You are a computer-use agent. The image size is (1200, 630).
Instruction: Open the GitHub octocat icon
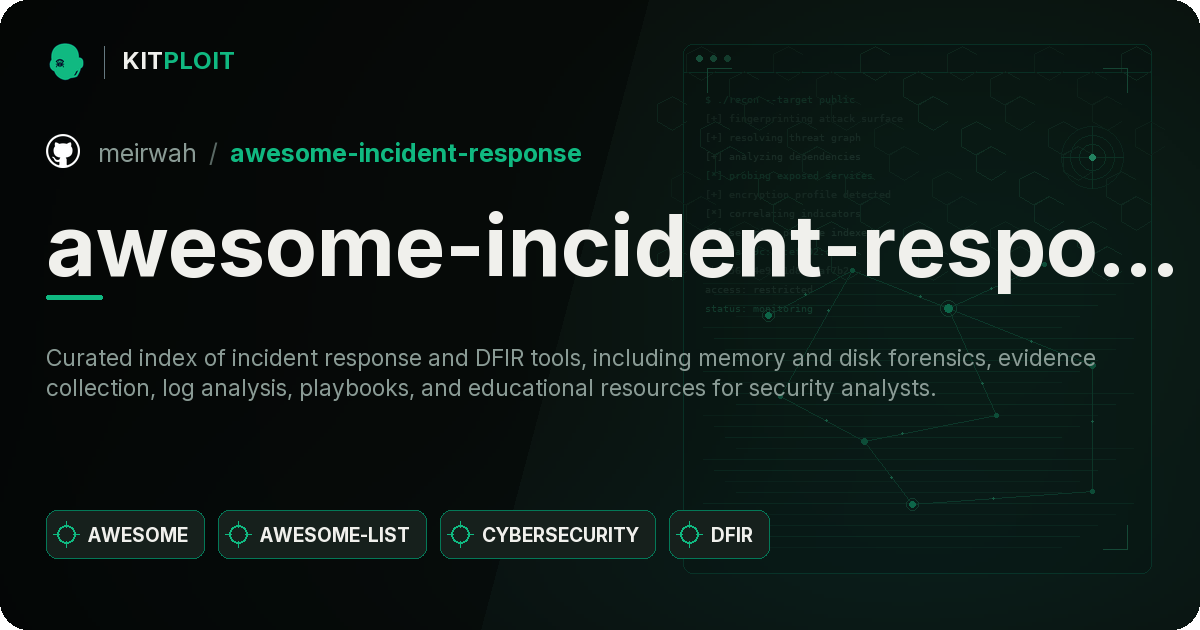(63, 152)
